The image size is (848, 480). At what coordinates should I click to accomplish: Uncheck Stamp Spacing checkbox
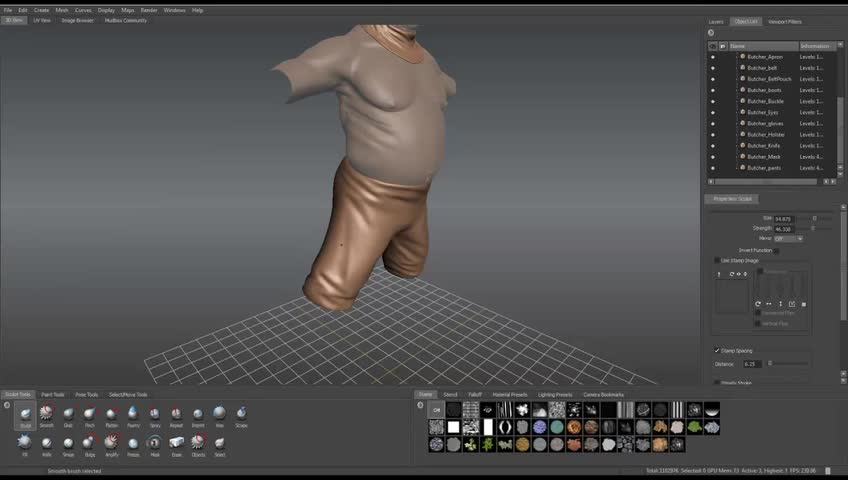pos(717,351)
